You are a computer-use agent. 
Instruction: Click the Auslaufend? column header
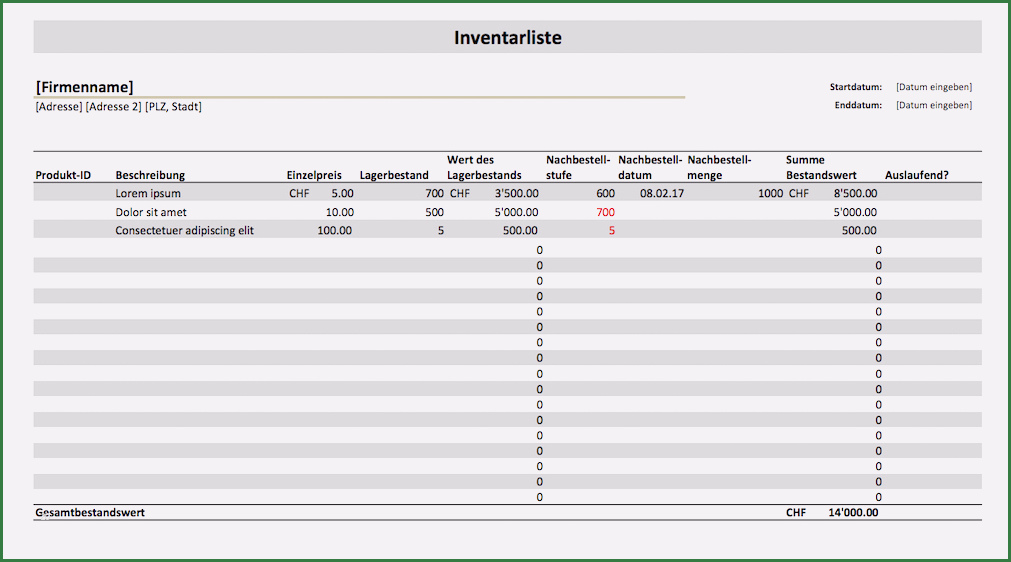(917, 175)
